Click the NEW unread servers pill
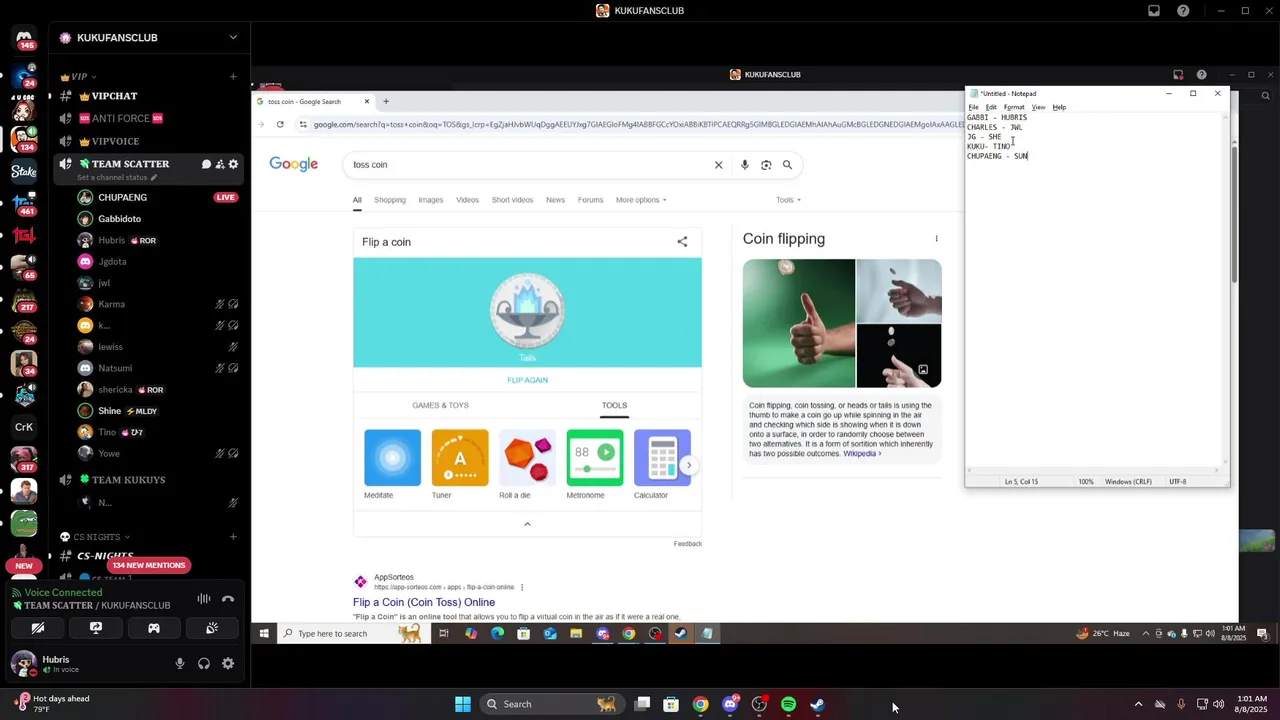This screenshot has height=720, width=1280. (x=24, y=565)
